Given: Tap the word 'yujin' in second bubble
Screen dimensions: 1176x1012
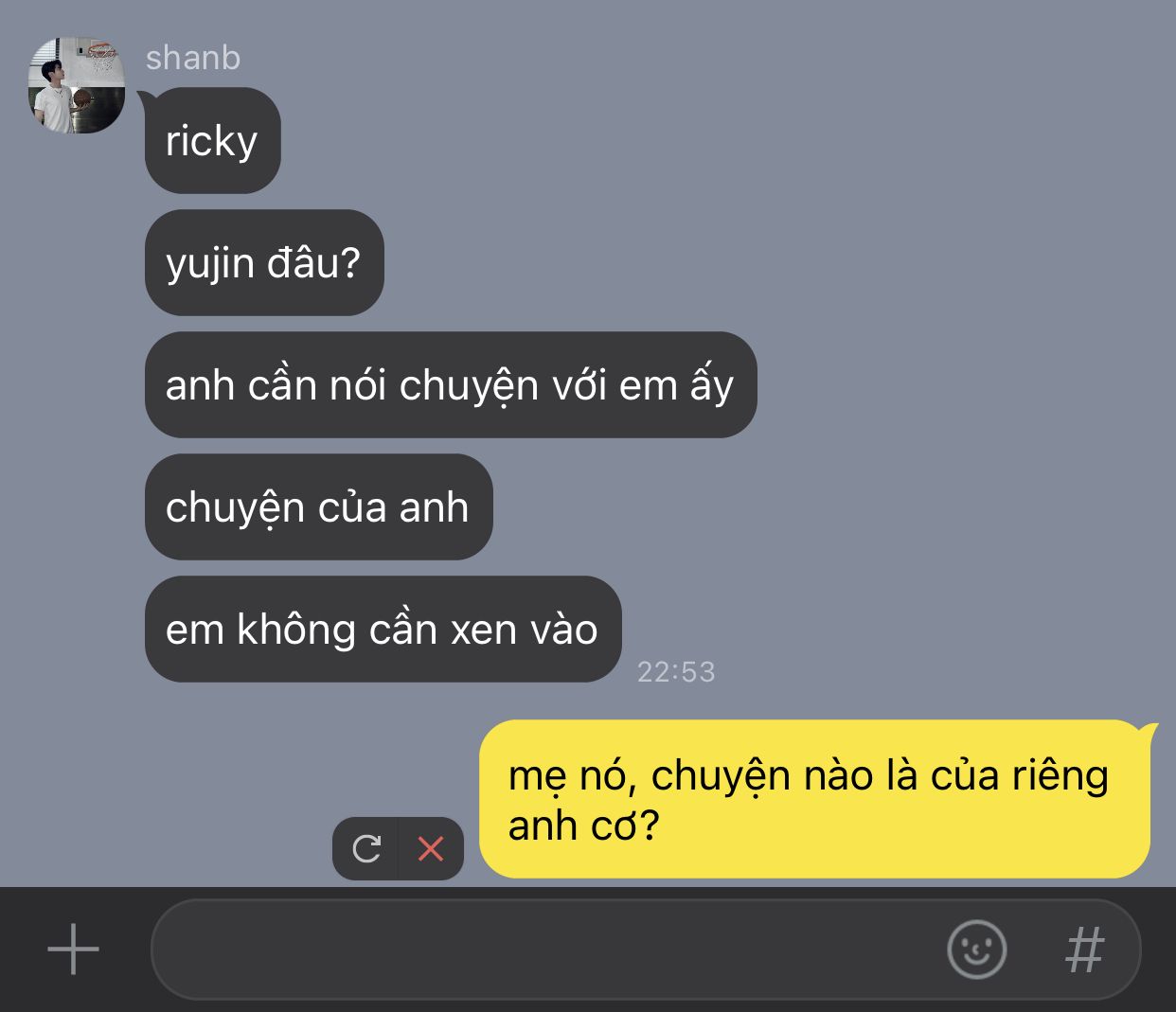Looking at the screenshot, I should click(210, 264).
